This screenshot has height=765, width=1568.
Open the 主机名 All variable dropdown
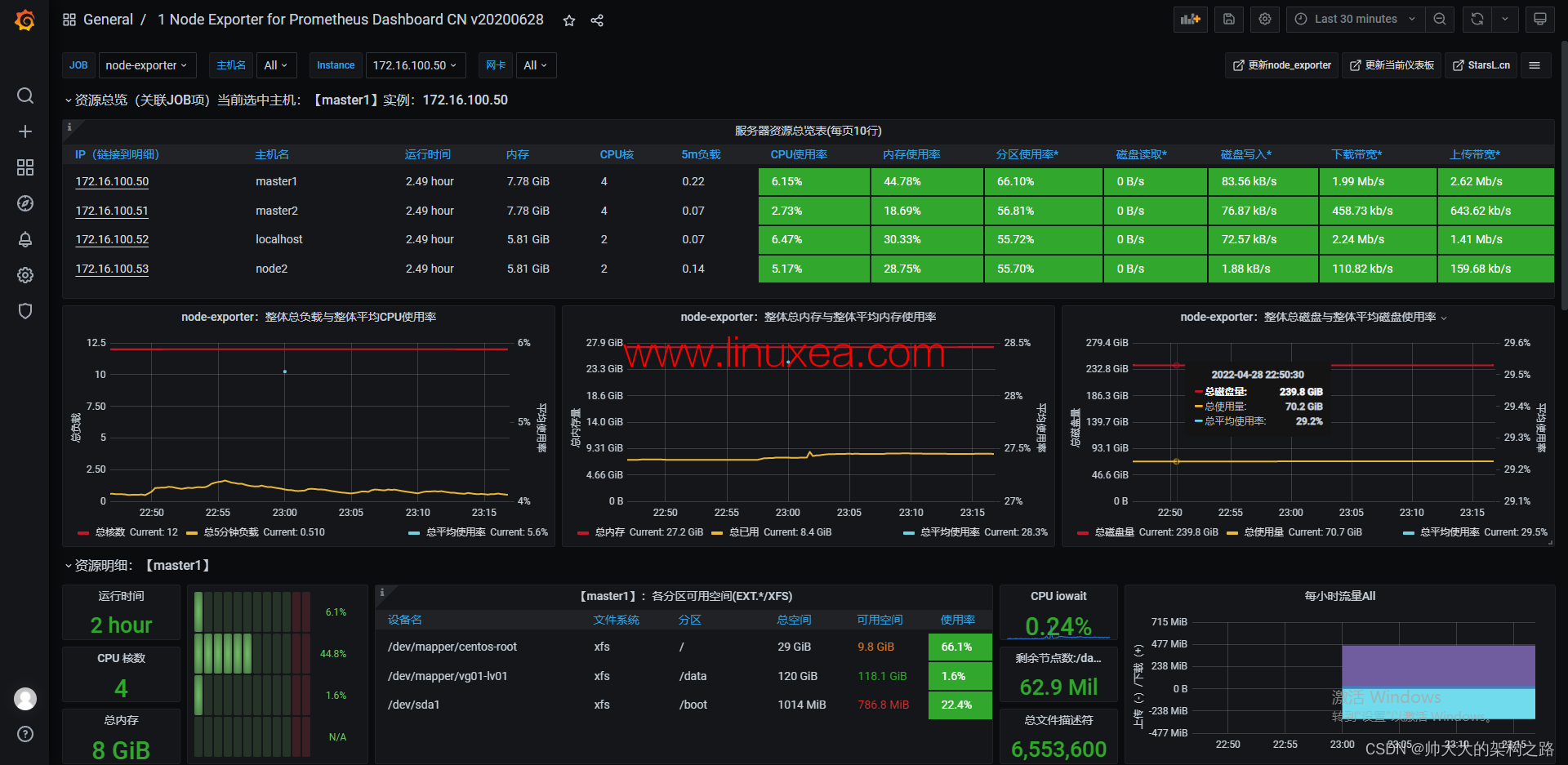click(x=276, y=64)
